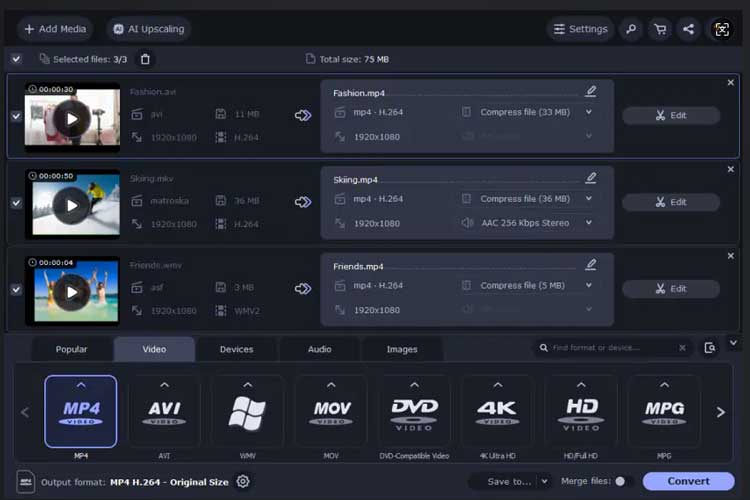This screenshot has height=500, width=750.
Task: Toggle the Merge files switch
Action: [624, 481]
